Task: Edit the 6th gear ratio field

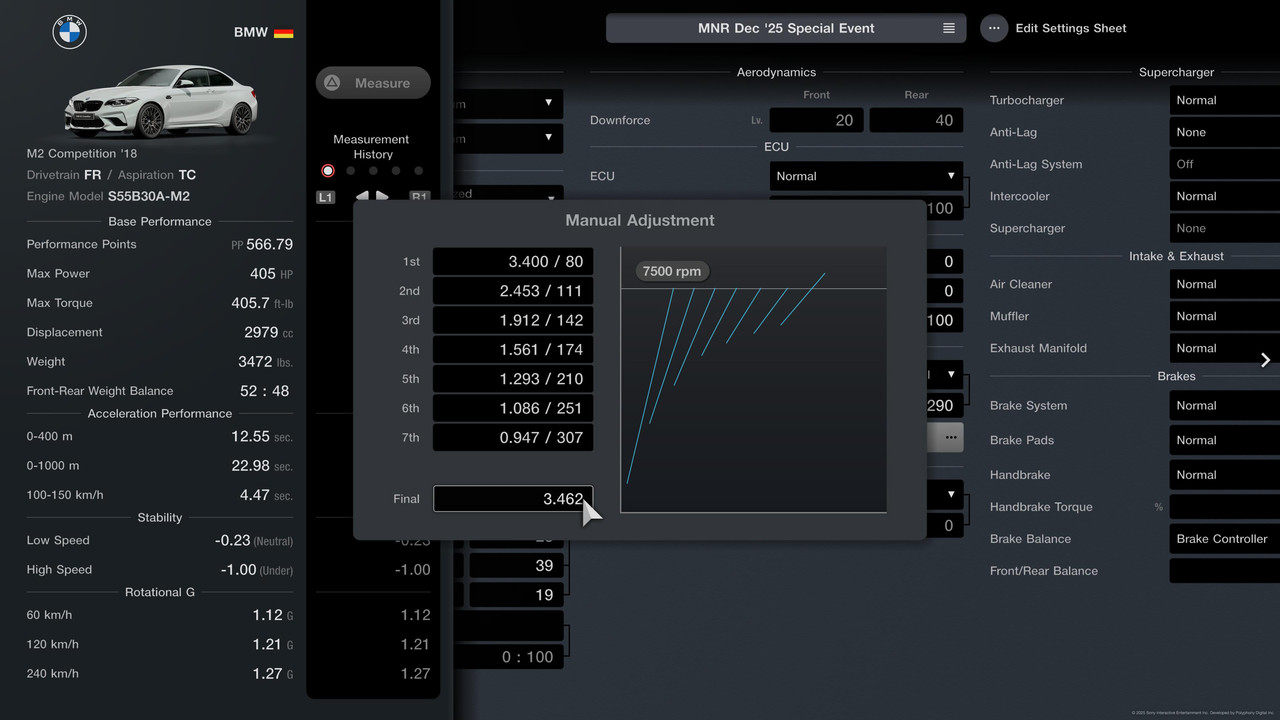Action: [513, 408]
